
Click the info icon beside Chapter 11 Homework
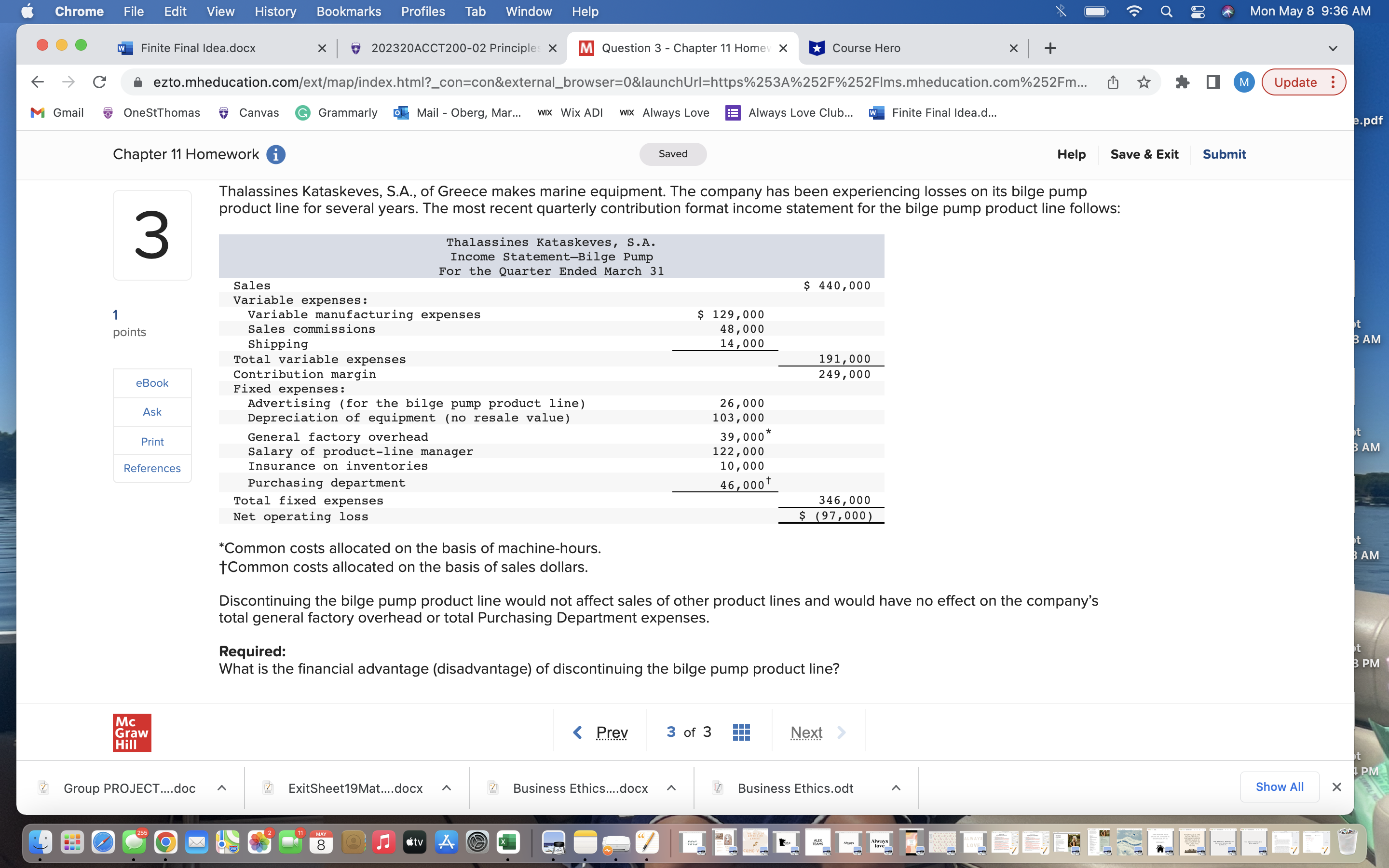[276, 154]
